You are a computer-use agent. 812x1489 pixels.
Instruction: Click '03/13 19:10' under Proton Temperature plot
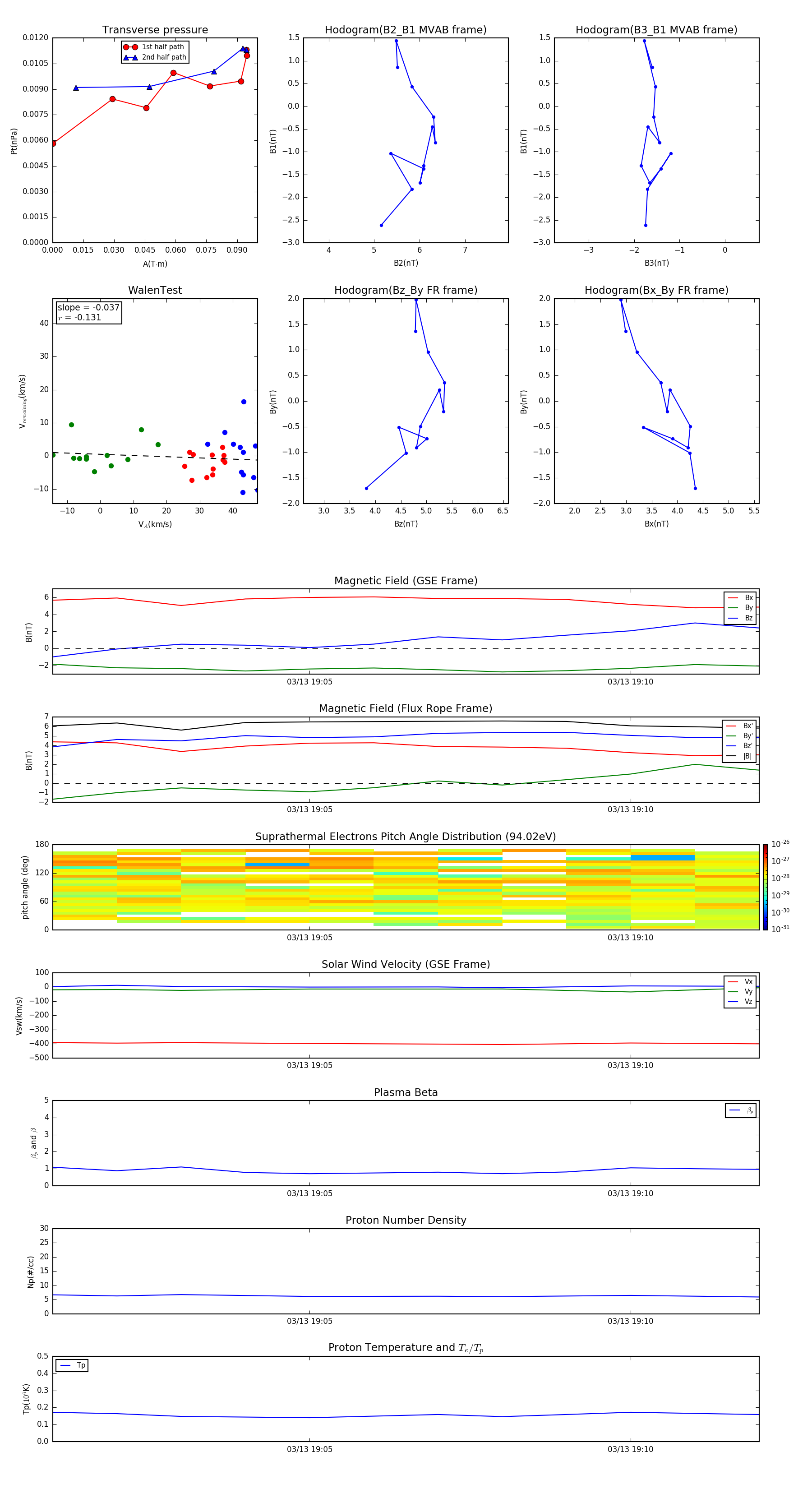pyautogui.click(x=631, y=1450)
